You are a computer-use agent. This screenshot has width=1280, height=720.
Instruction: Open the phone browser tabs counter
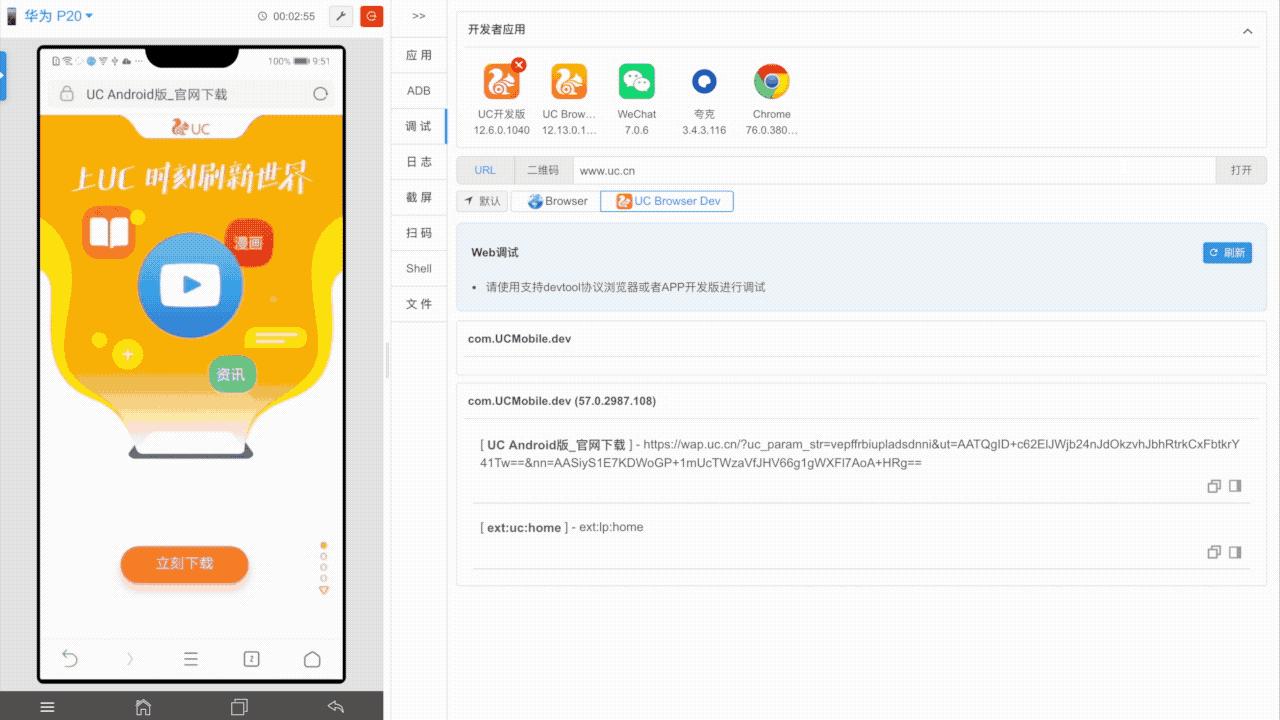click(251, 659)
